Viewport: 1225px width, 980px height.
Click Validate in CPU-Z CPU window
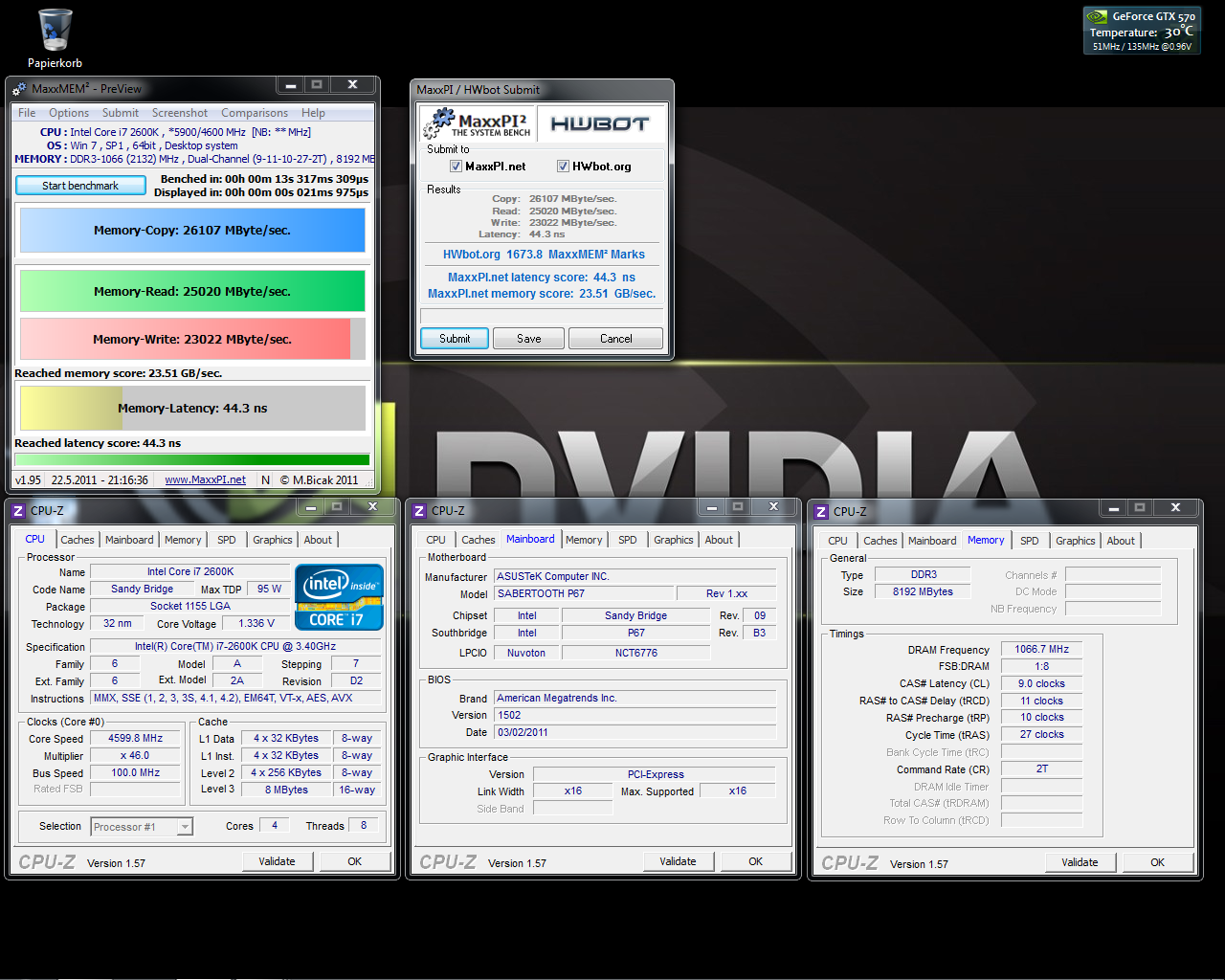click(x=277, y=861)
